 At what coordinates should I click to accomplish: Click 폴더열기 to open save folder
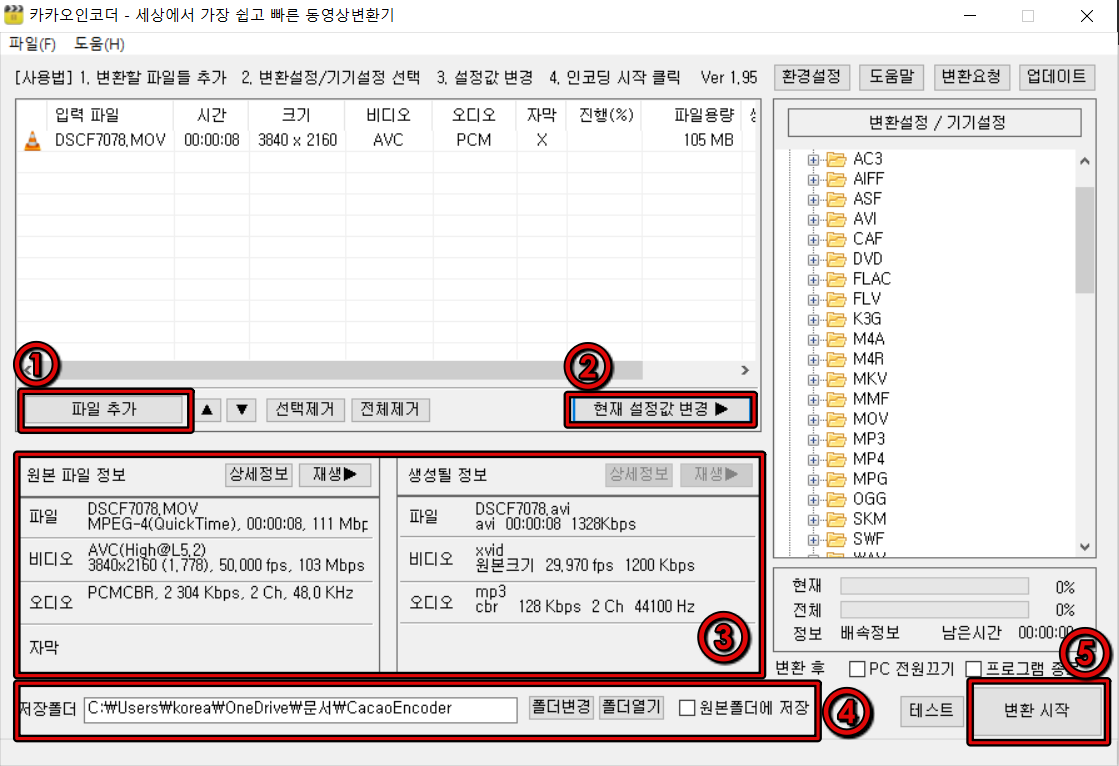pos(632,707)
